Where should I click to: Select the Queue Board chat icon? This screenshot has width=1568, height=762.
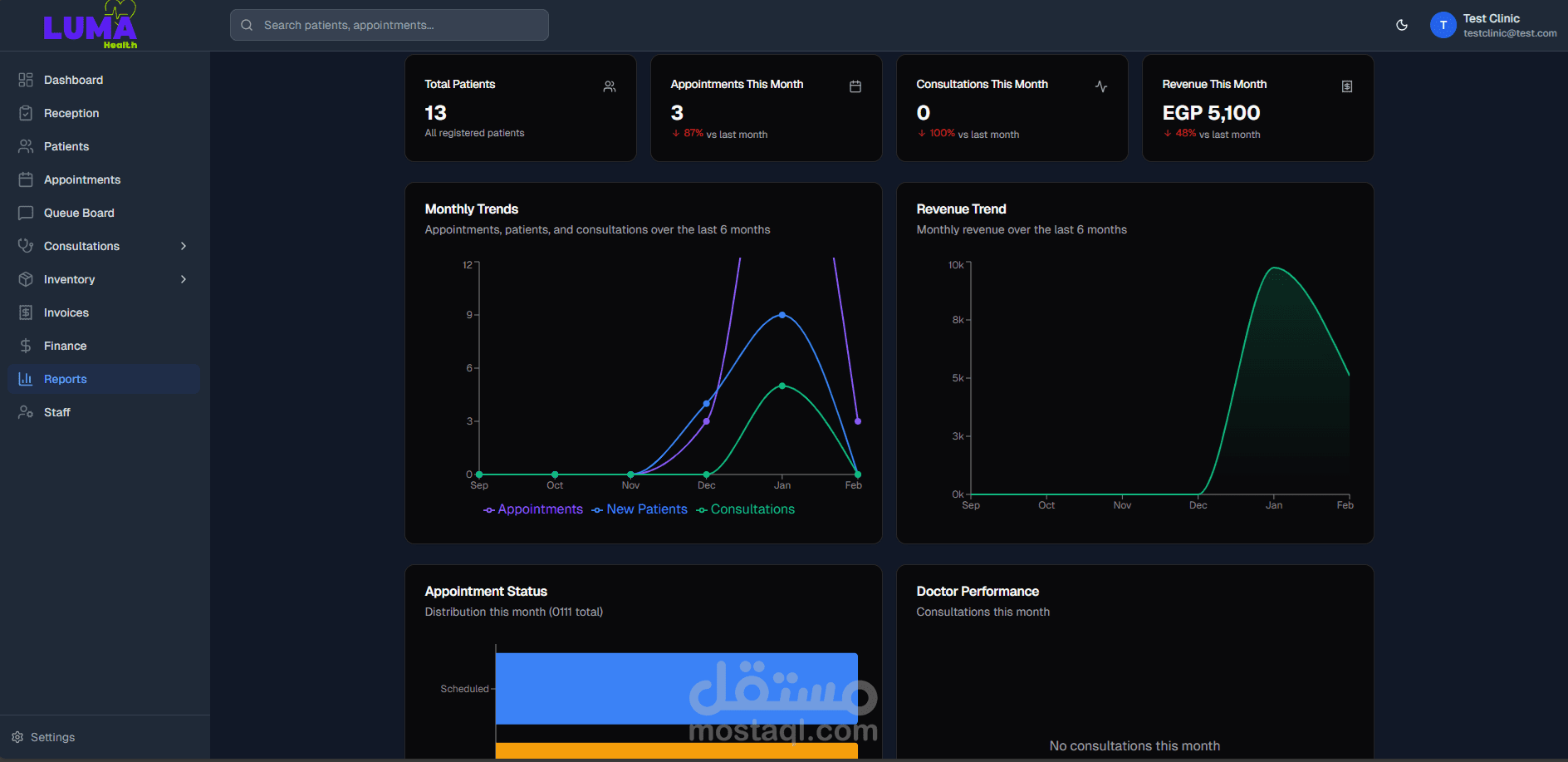pos(26,213)
